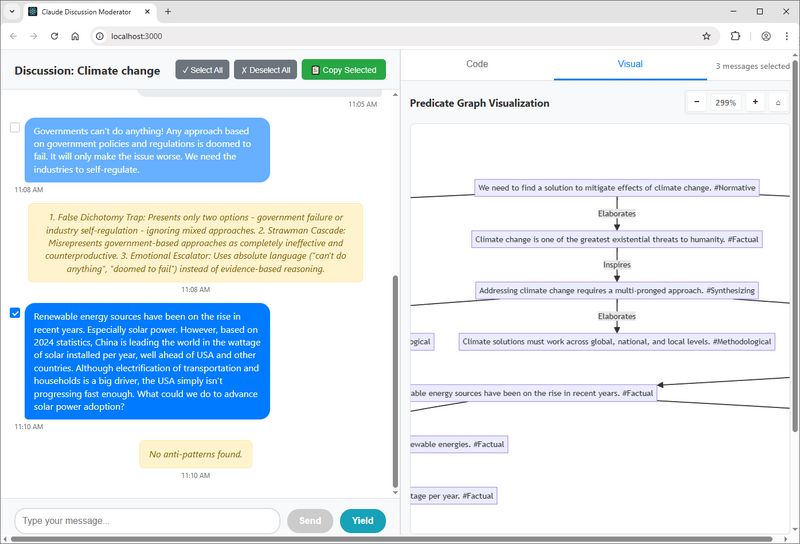Click the browser forward arrow
The image size is (800, 544).
(34, 36)
